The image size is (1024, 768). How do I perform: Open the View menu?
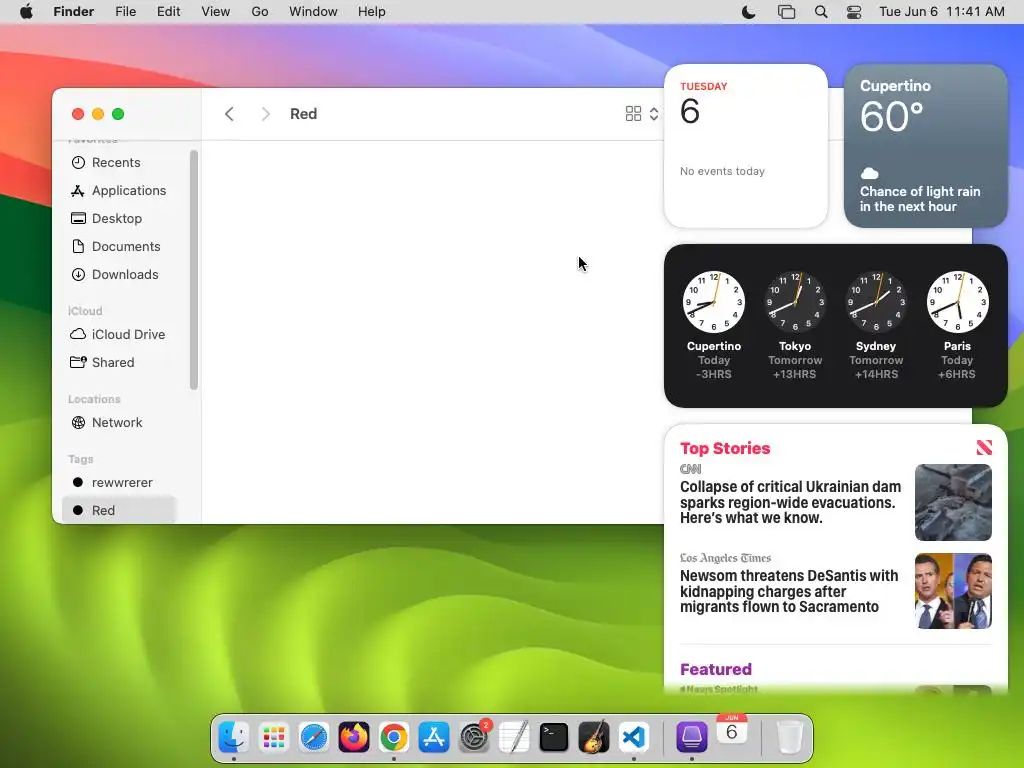[x=216, y=12]
